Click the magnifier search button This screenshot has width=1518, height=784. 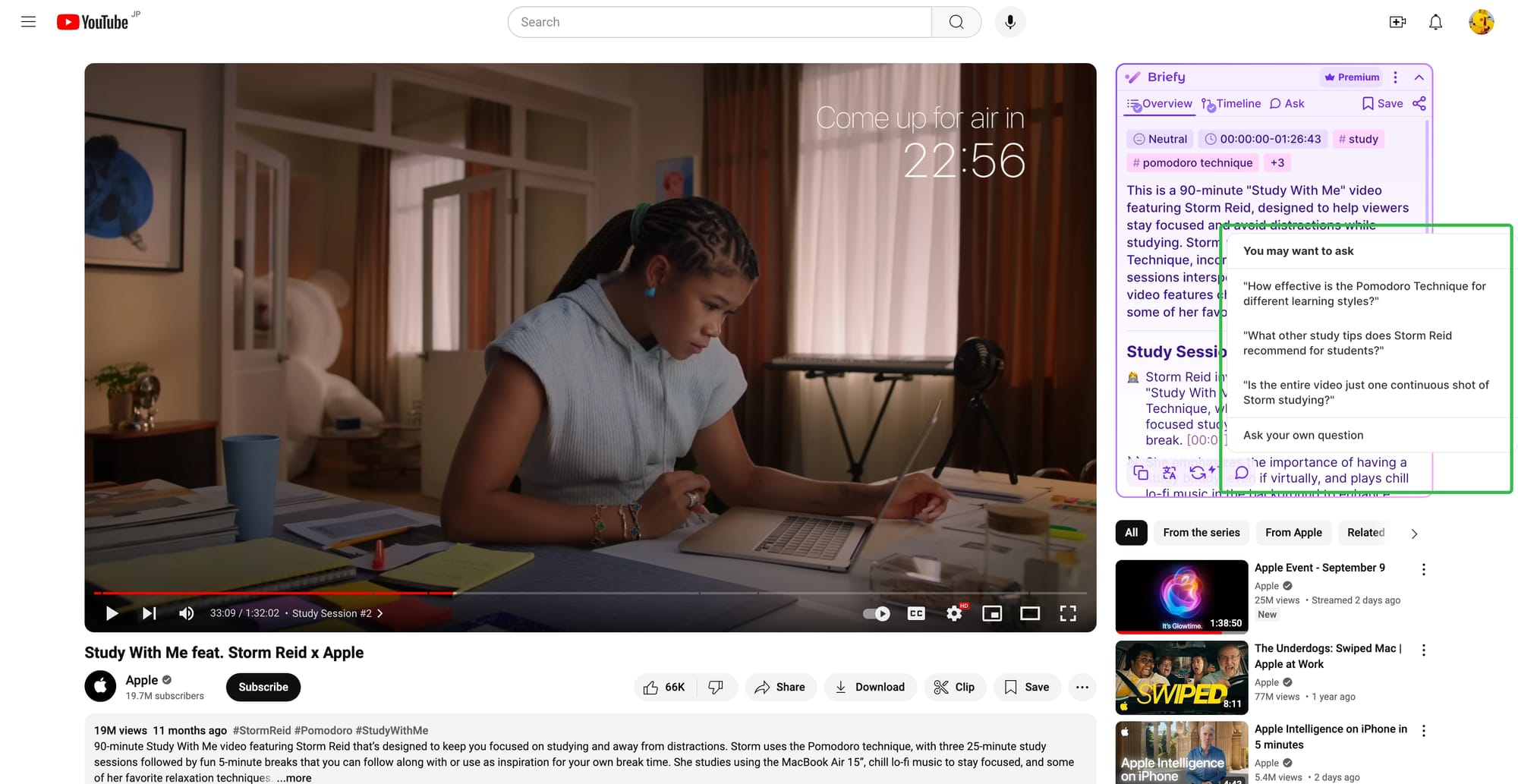pyautogui.click(x=956, y=22)
